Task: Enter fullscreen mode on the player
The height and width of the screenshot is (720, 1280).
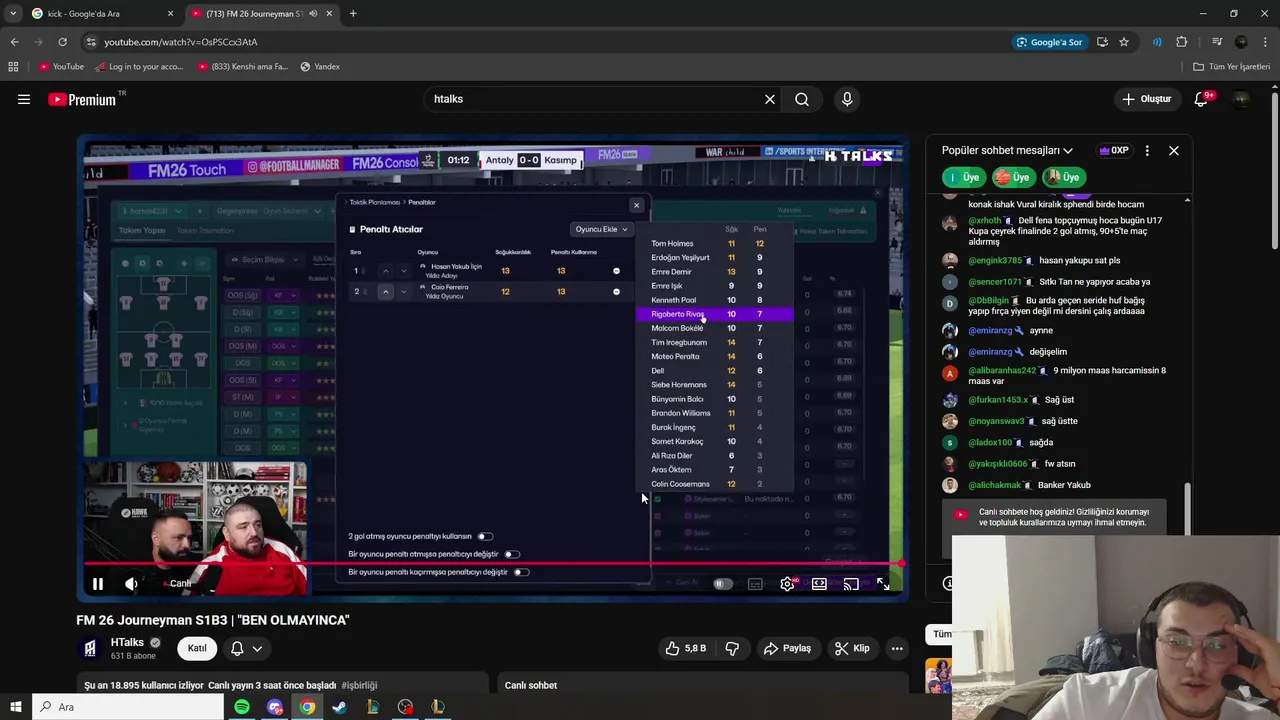Action: coord(883,584)
